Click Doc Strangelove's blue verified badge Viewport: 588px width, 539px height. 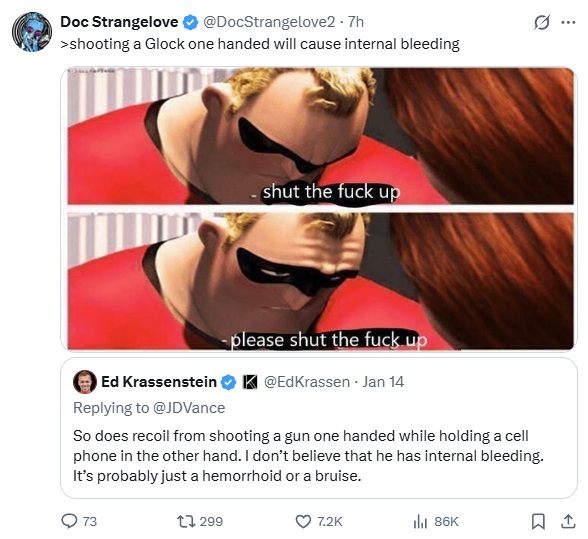(x=190, y=23)
